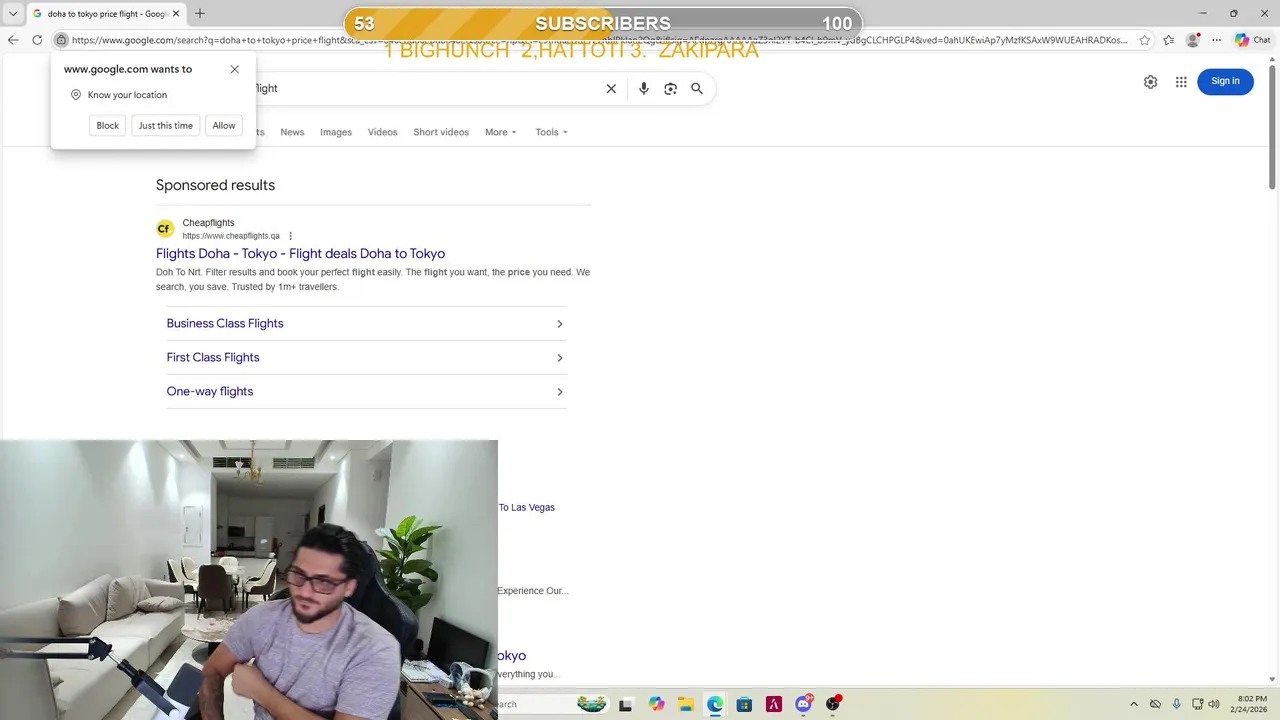Expand the More search filters menu
This screenshot has height=720, width=1280.
click(x=501, y=132)
